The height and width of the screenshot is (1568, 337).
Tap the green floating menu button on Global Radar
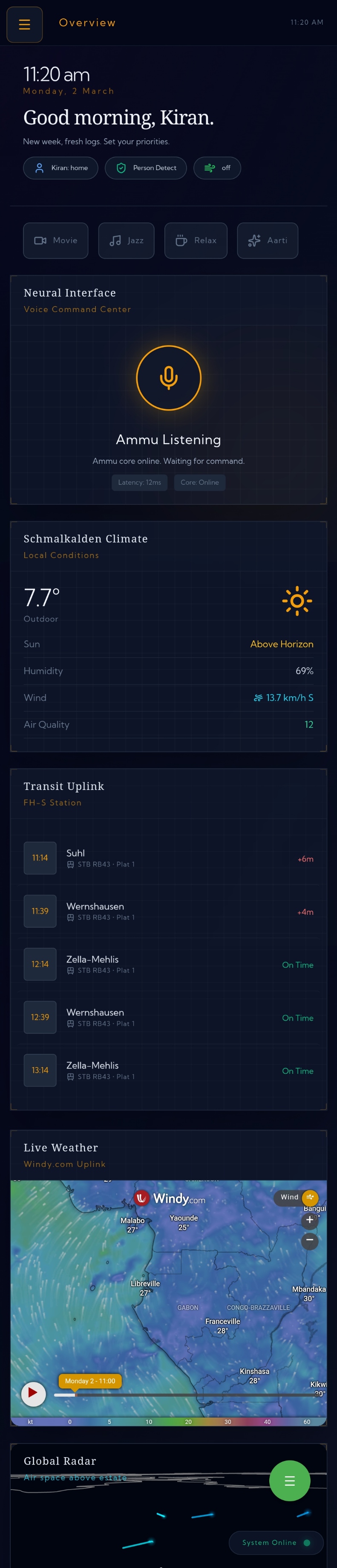click(290, 1481)
